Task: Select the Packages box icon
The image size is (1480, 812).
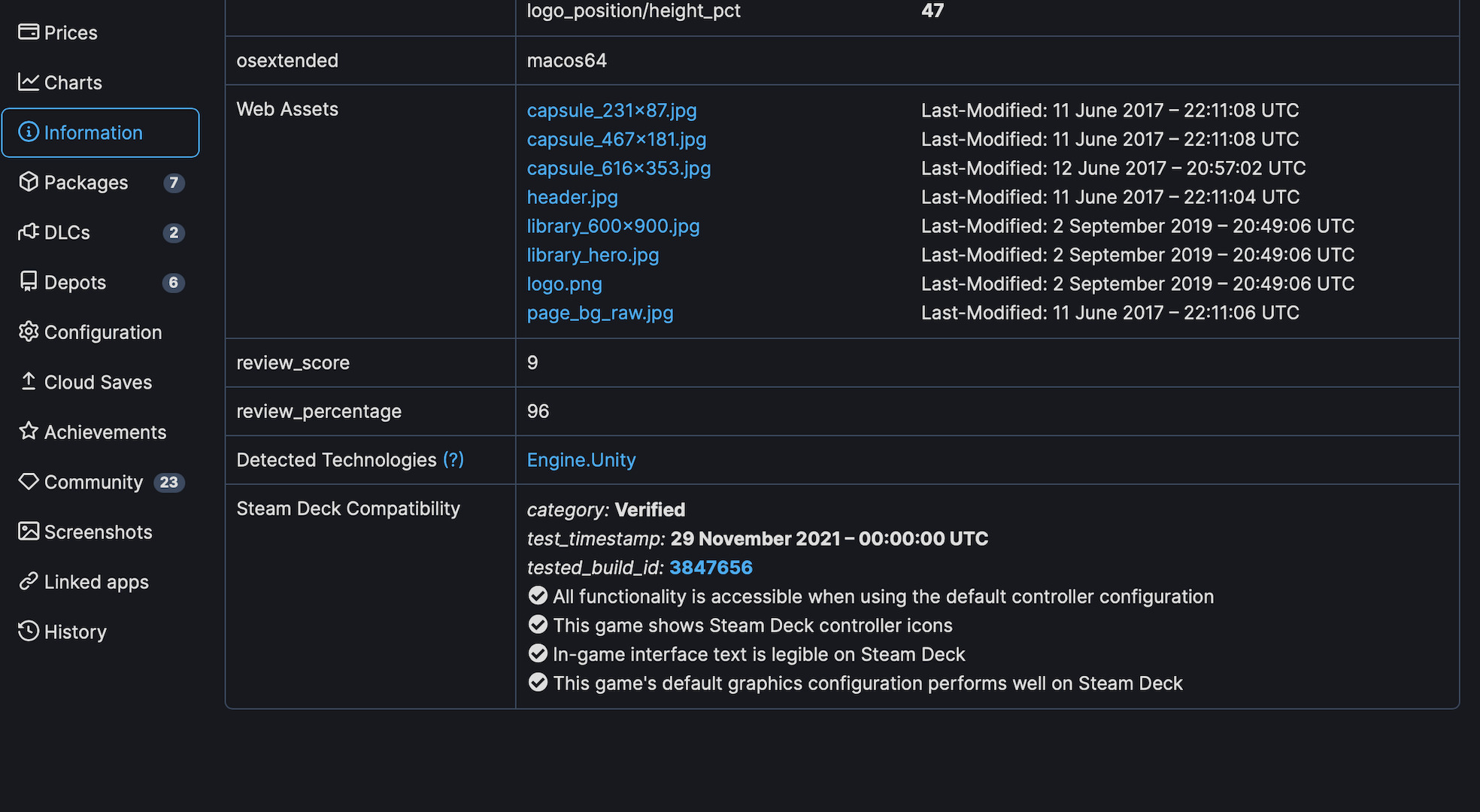Action: [x=29, y=182]
